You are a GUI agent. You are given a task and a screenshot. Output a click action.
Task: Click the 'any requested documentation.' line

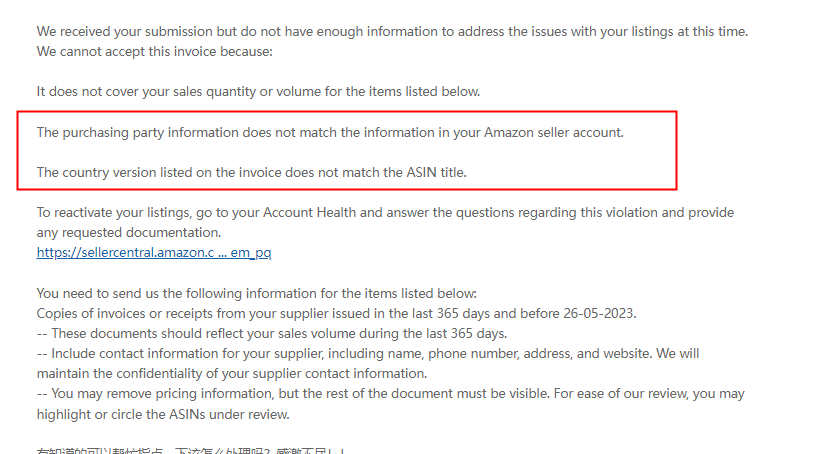point(129,232)
